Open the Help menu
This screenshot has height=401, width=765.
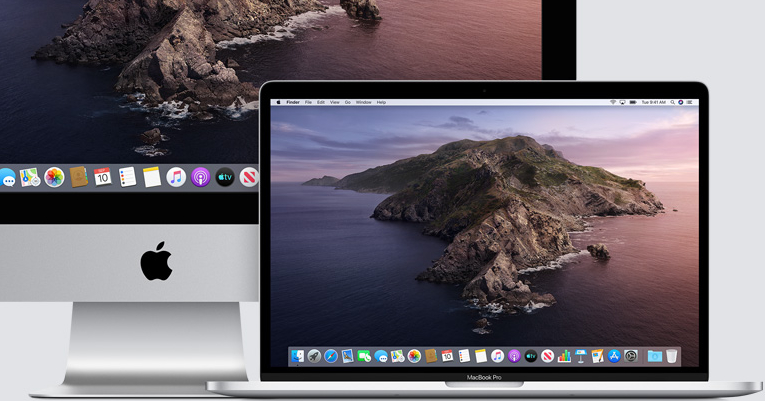point(382,102)
